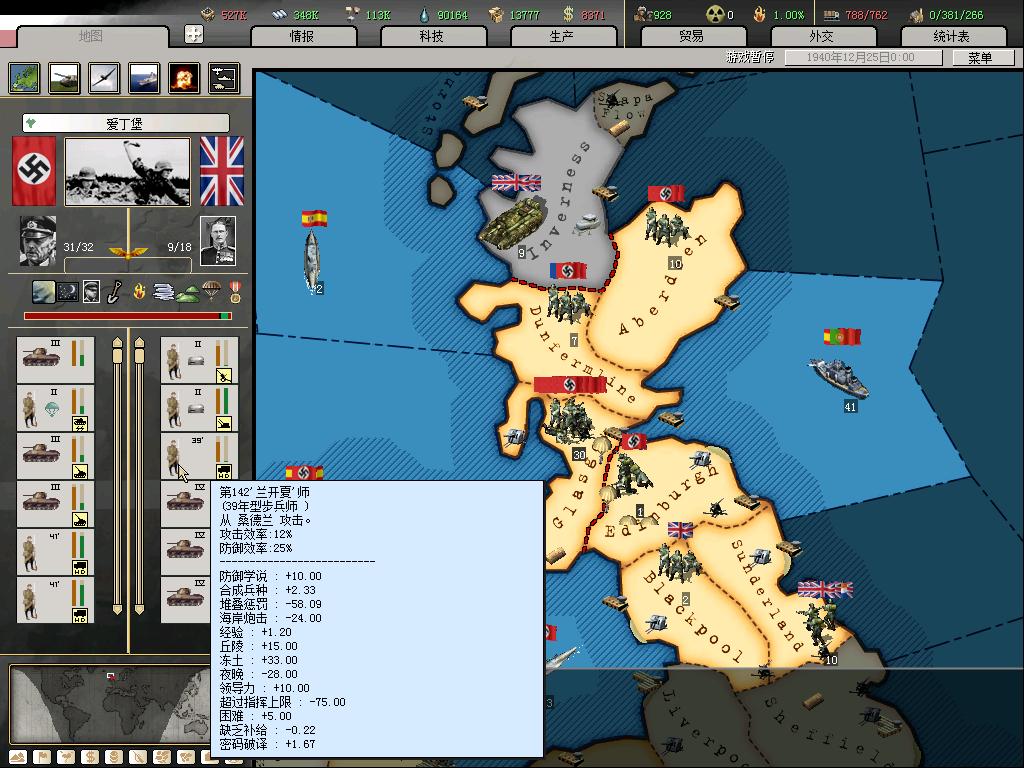Click the Union Jack in the battle panel
Screen dimensions: 1024x768
[222, 171]
